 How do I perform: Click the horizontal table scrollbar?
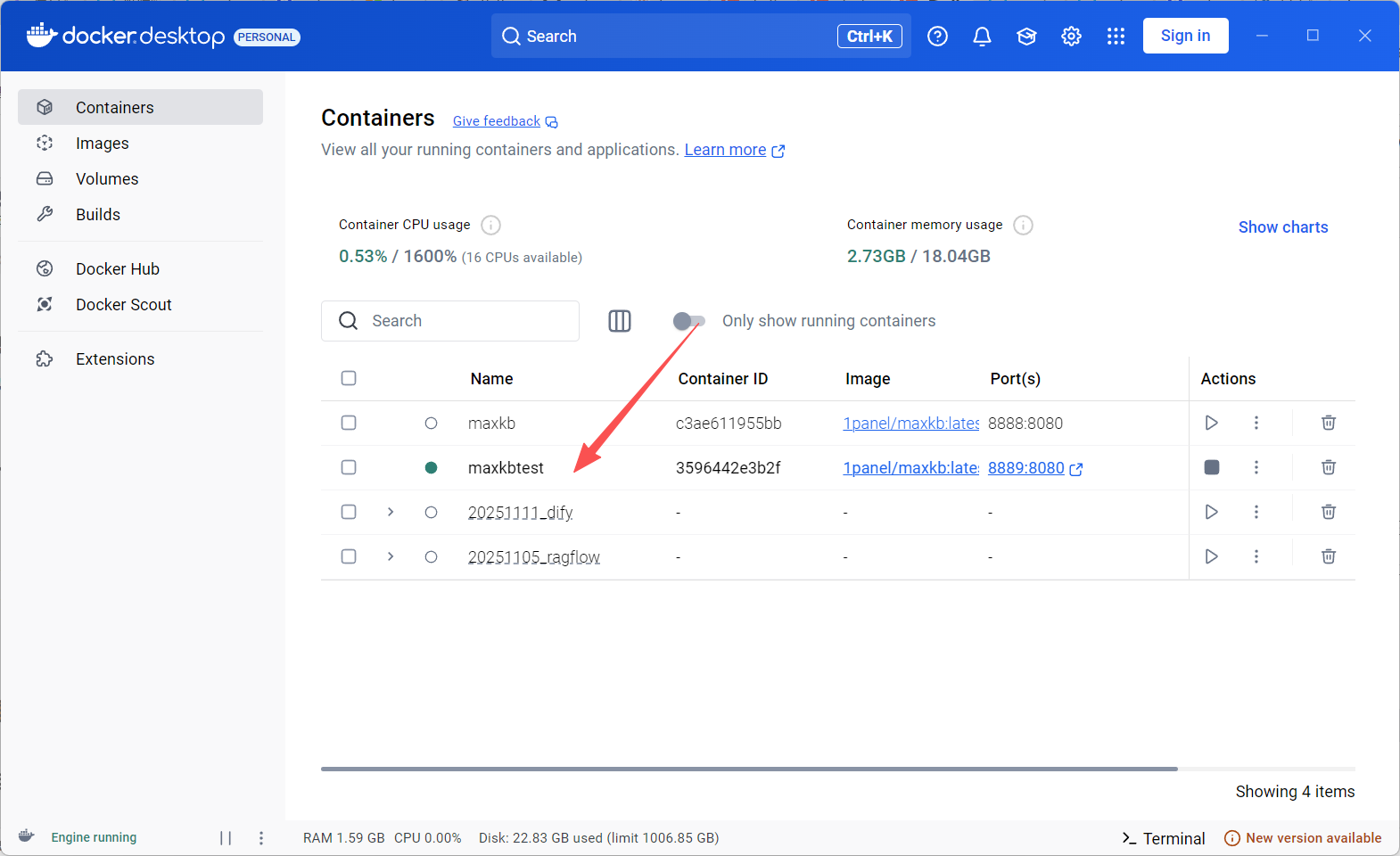pos(749,769)
